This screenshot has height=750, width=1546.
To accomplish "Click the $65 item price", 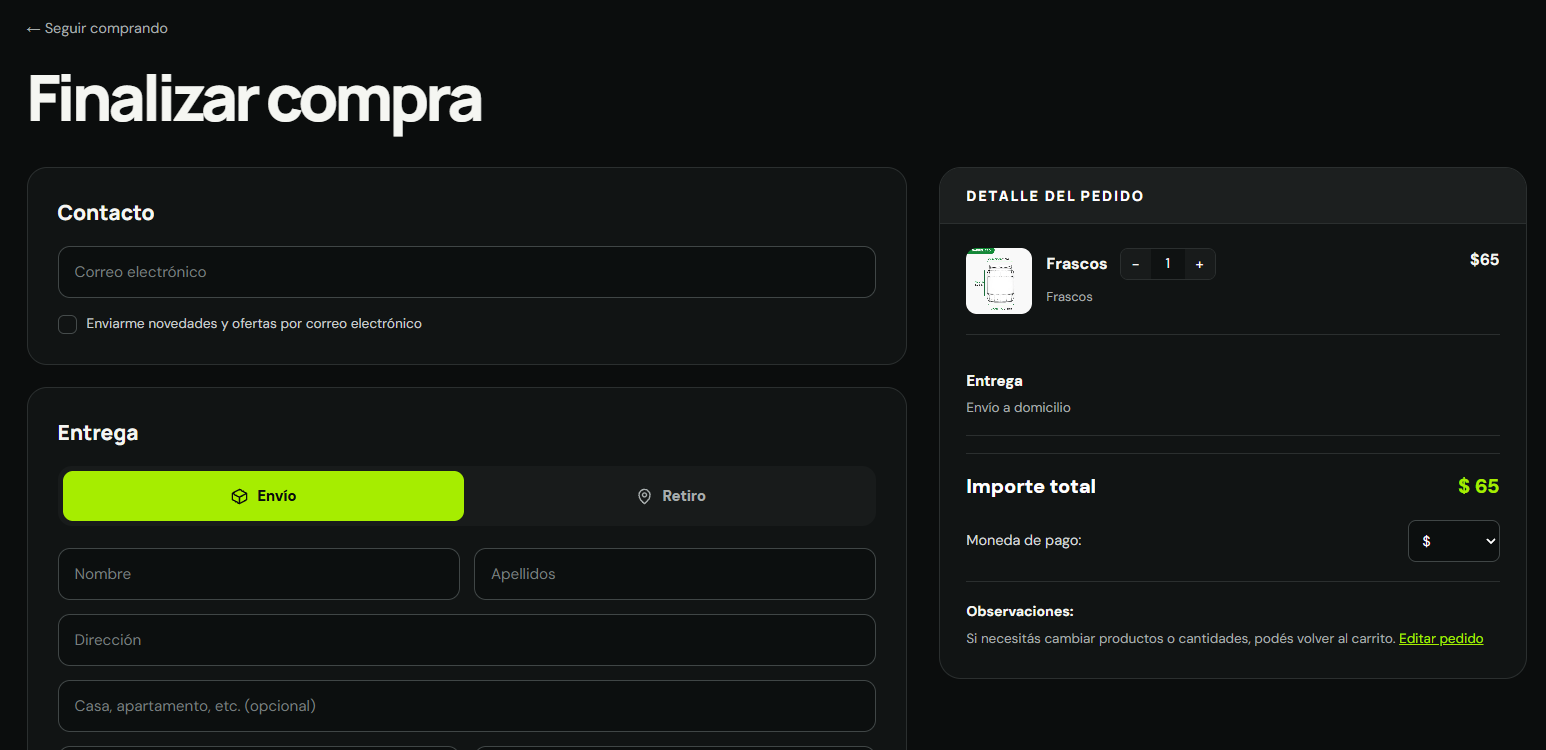I will point(1485,260).
